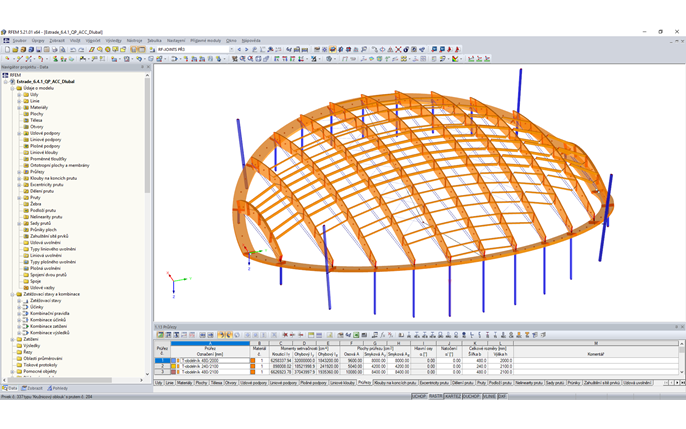
Task: Click the blue color swatch in row 1
Action: click(x=173, y=361)
